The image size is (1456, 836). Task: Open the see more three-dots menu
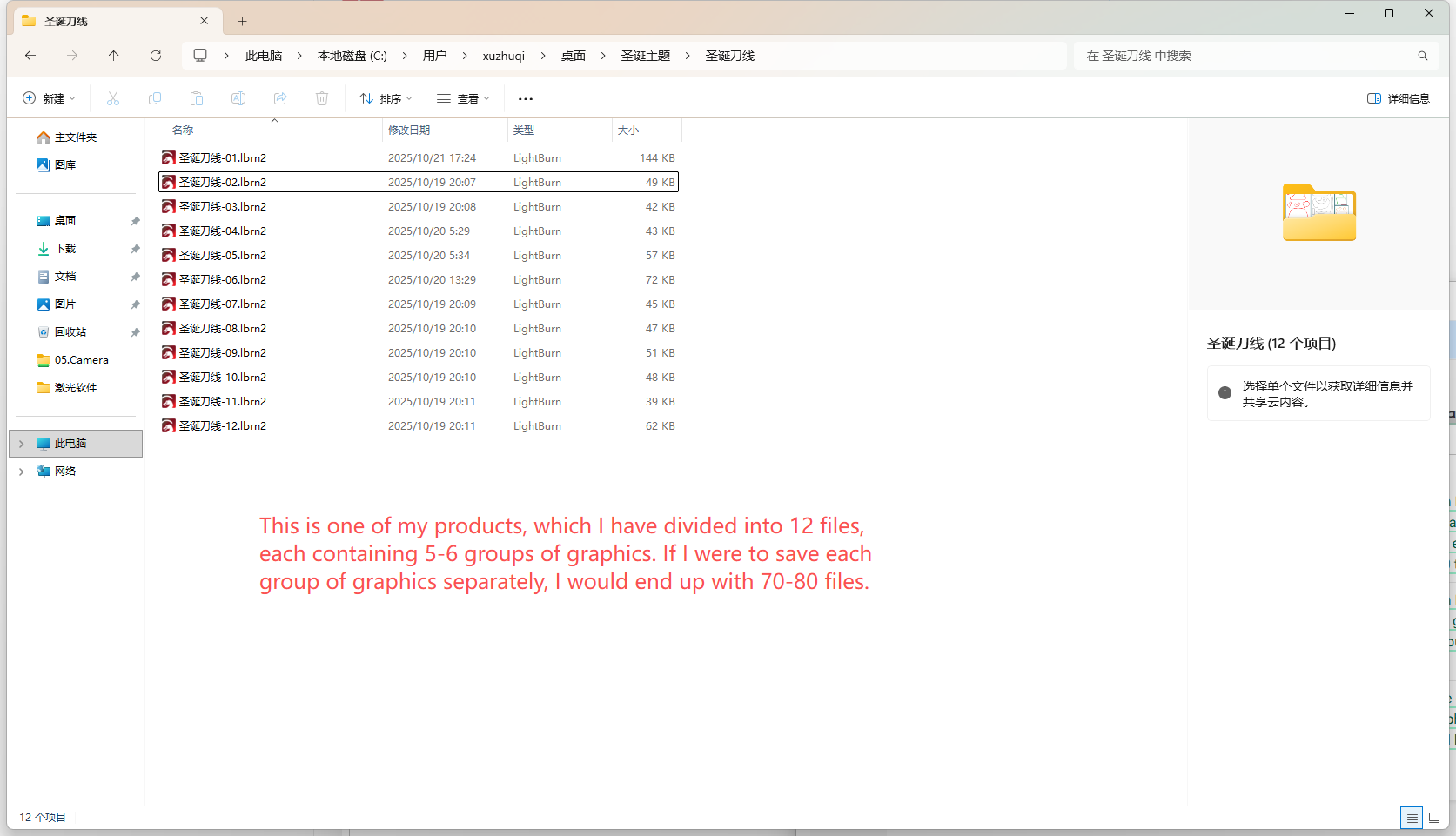click(526, 98)
